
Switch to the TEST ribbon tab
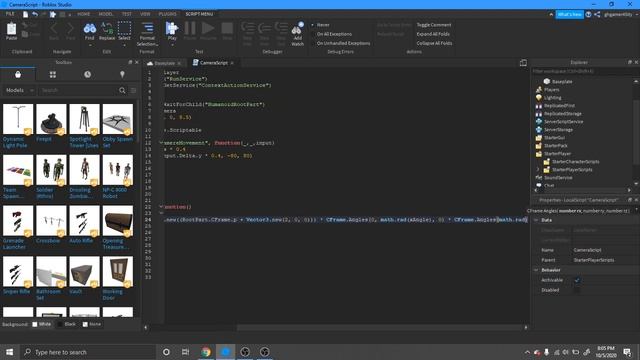pos(127,14)
